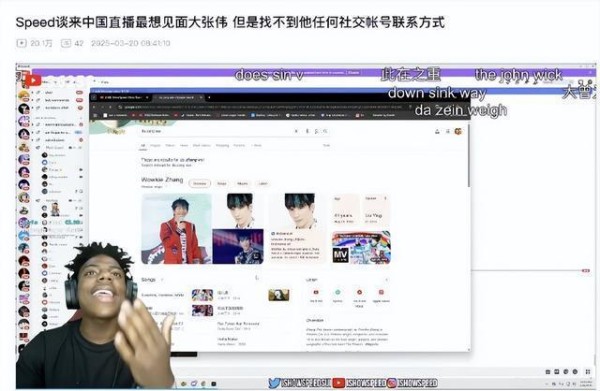Open the Google apps grid icon

coord(448,132)
